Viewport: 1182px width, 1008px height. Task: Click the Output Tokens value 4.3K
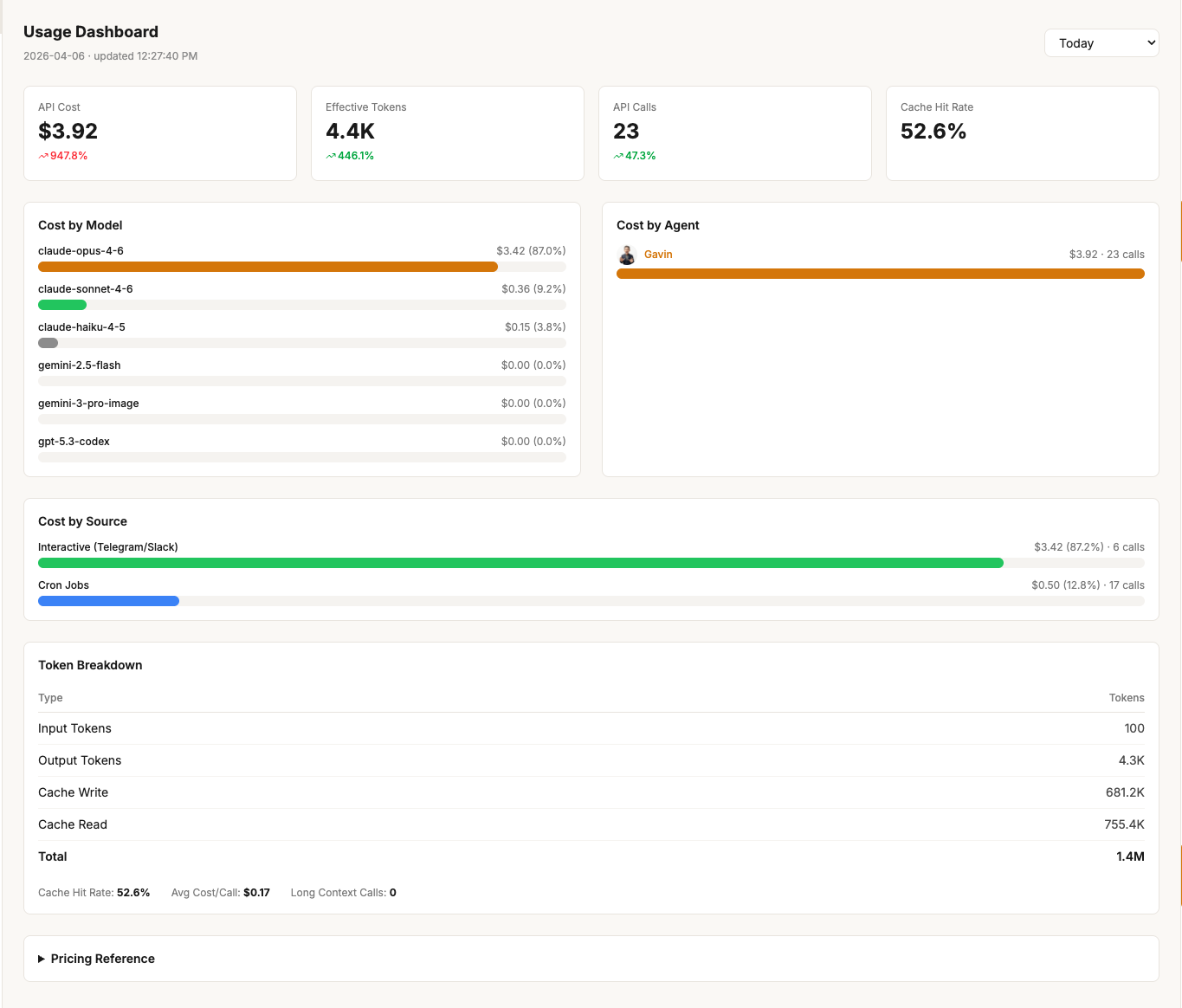pos(1132,760)
